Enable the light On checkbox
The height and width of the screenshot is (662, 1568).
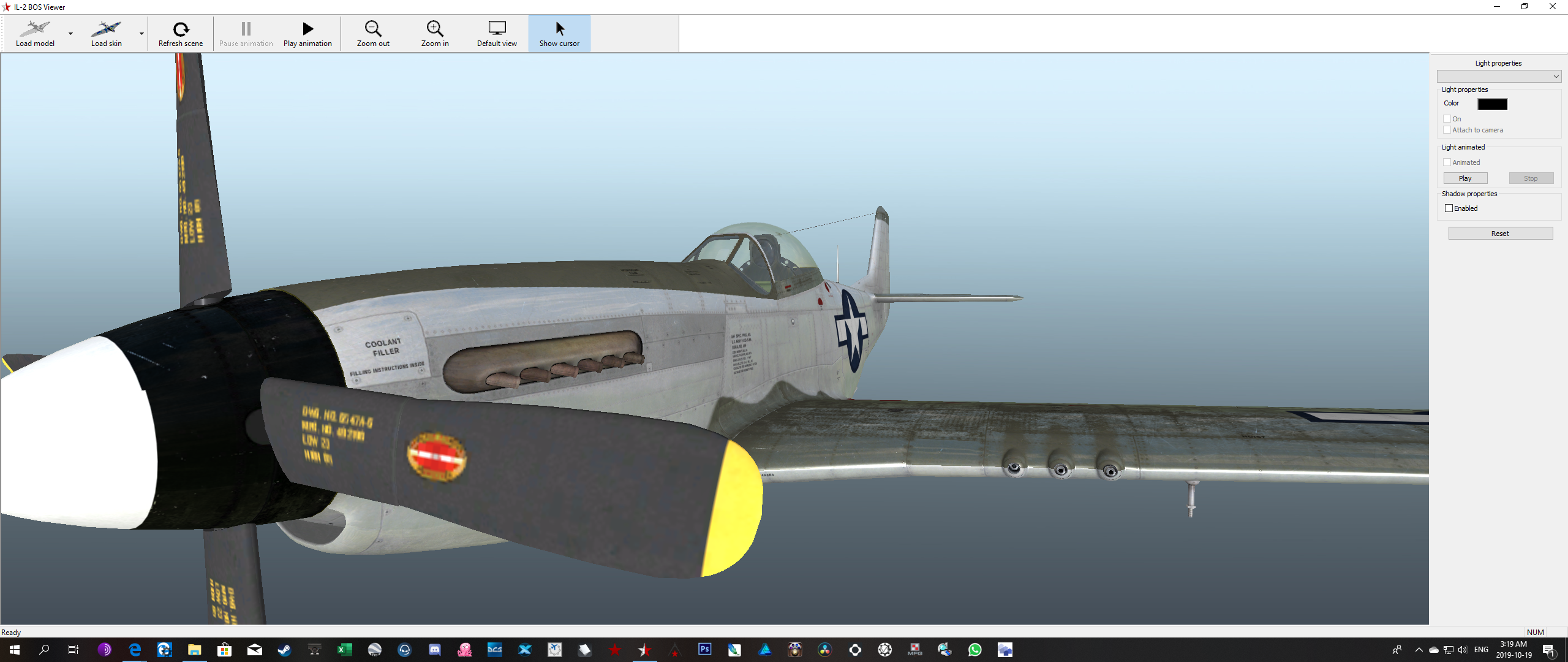tap(1447, 119)
